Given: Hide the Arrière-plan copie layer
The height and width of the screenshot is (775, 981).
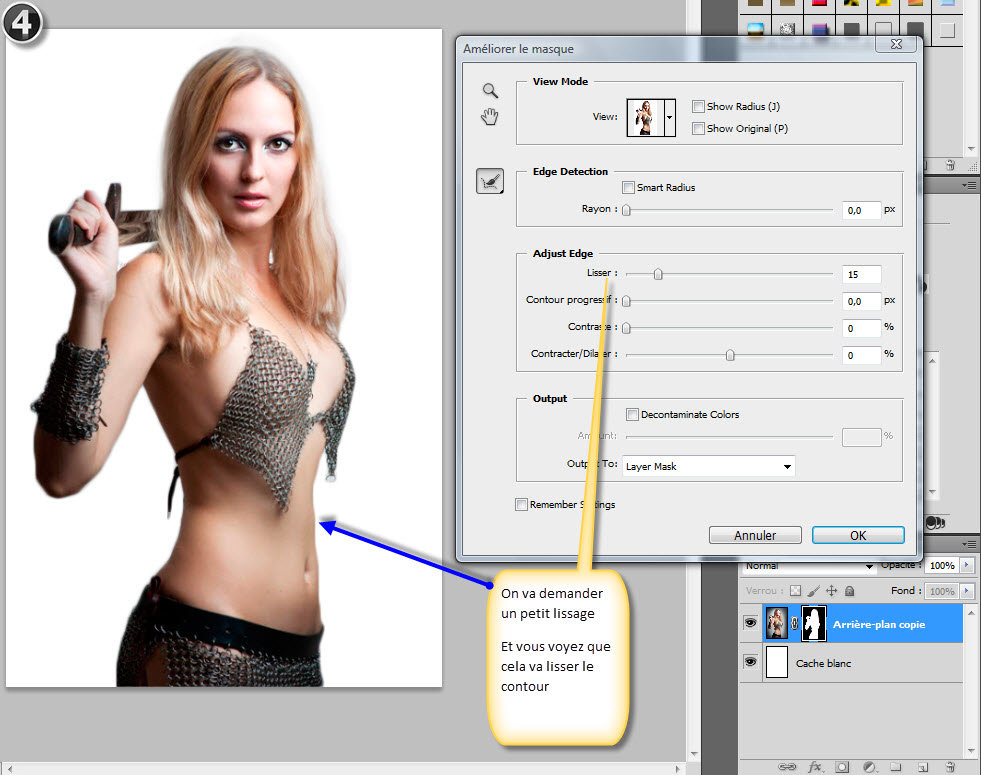Looking at the screenshot, I should pyautogui.click(x=750, y=623).
